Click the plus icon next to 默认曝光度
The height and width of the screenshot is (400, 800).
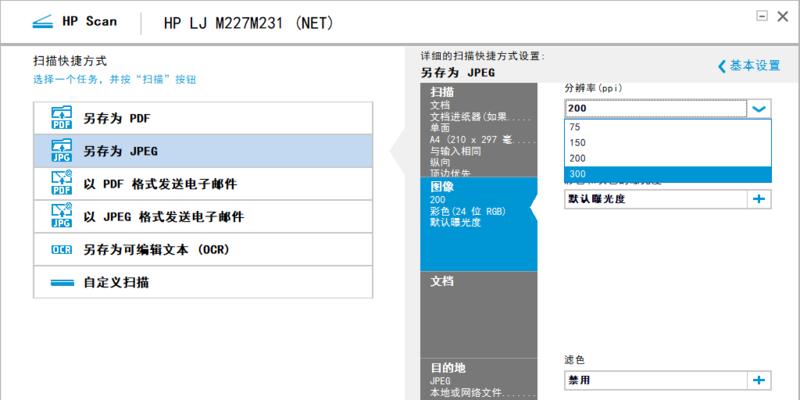point(759,199)
